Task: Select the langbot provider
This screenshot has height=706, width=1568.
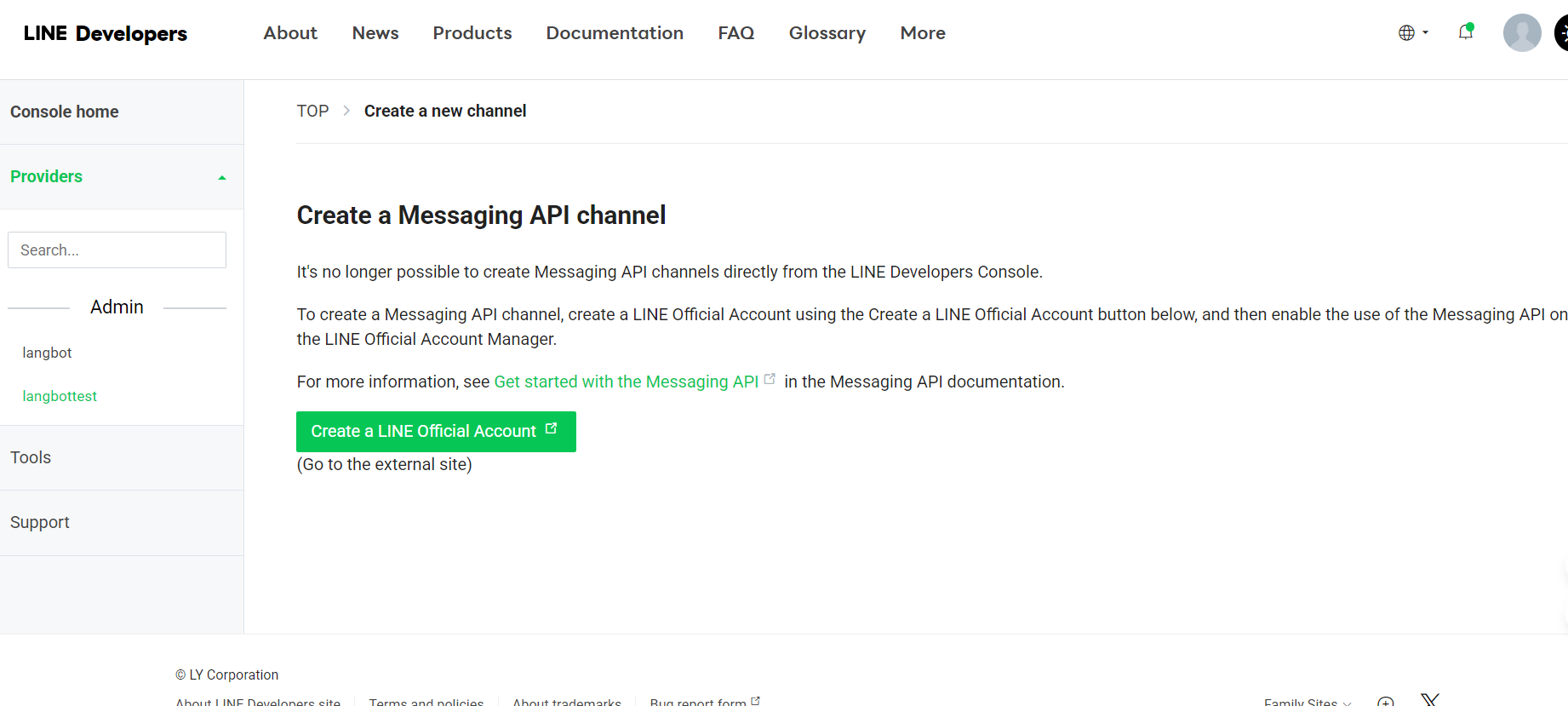Action: [x=47, y=353]
